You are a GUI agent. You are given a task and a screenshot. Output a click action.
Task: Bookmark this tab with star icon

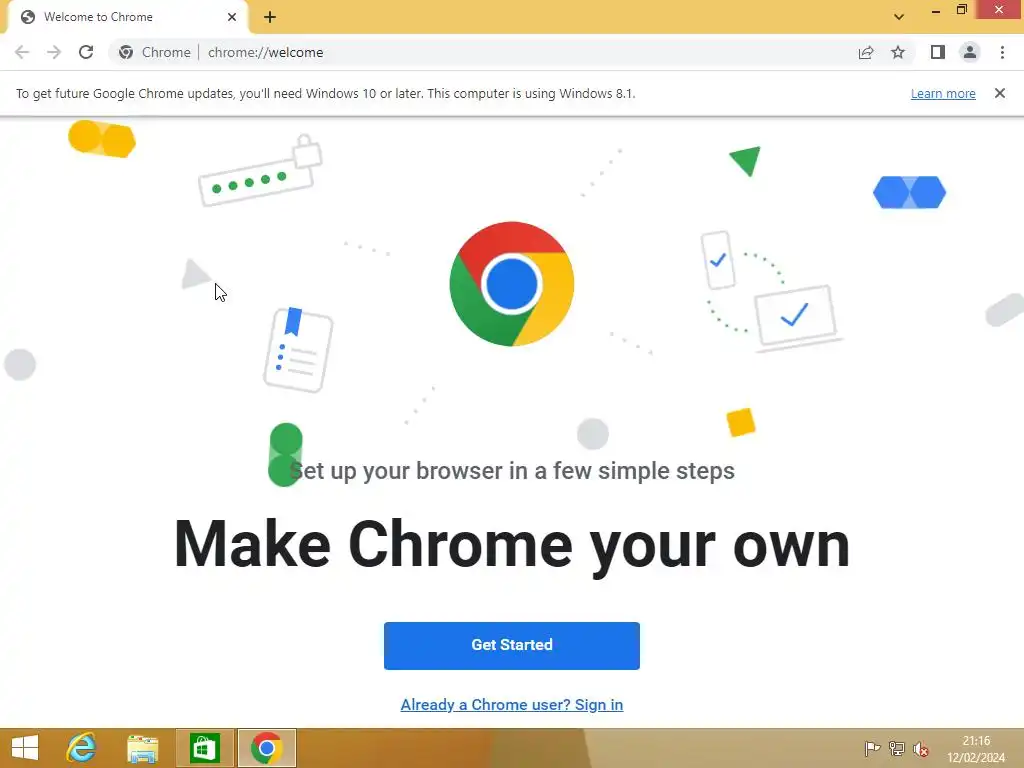click(898, 52)
